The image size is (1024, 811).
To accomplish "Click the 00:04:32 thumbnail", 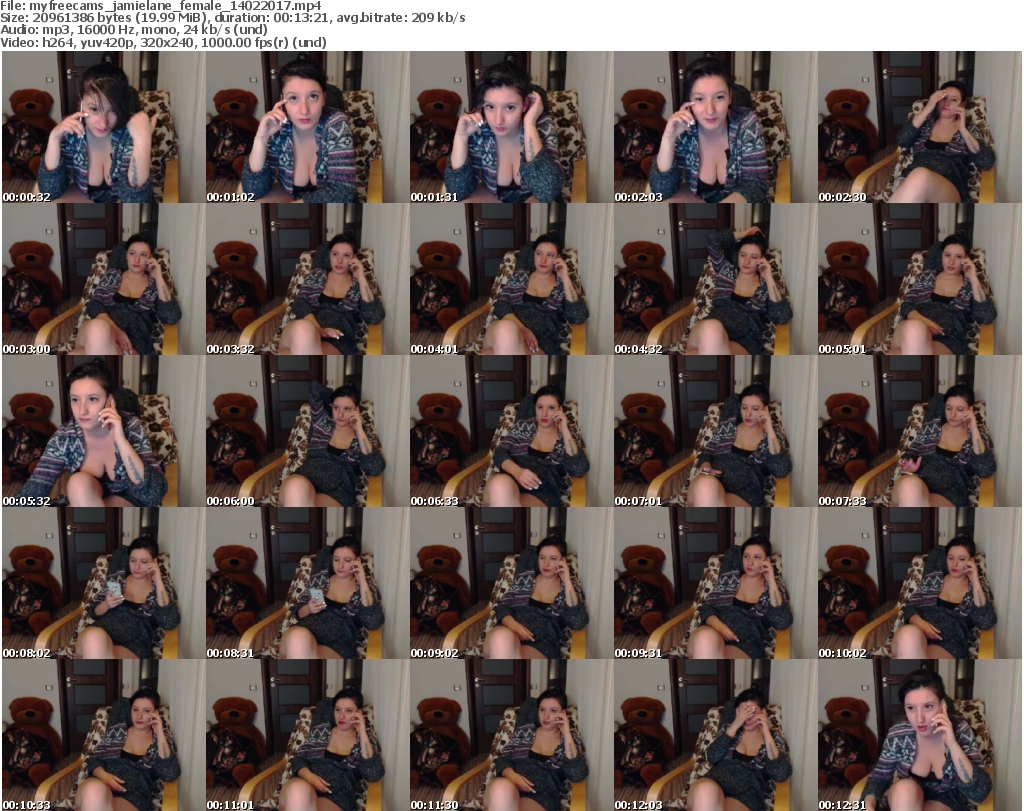I will [x=715, y=279].
